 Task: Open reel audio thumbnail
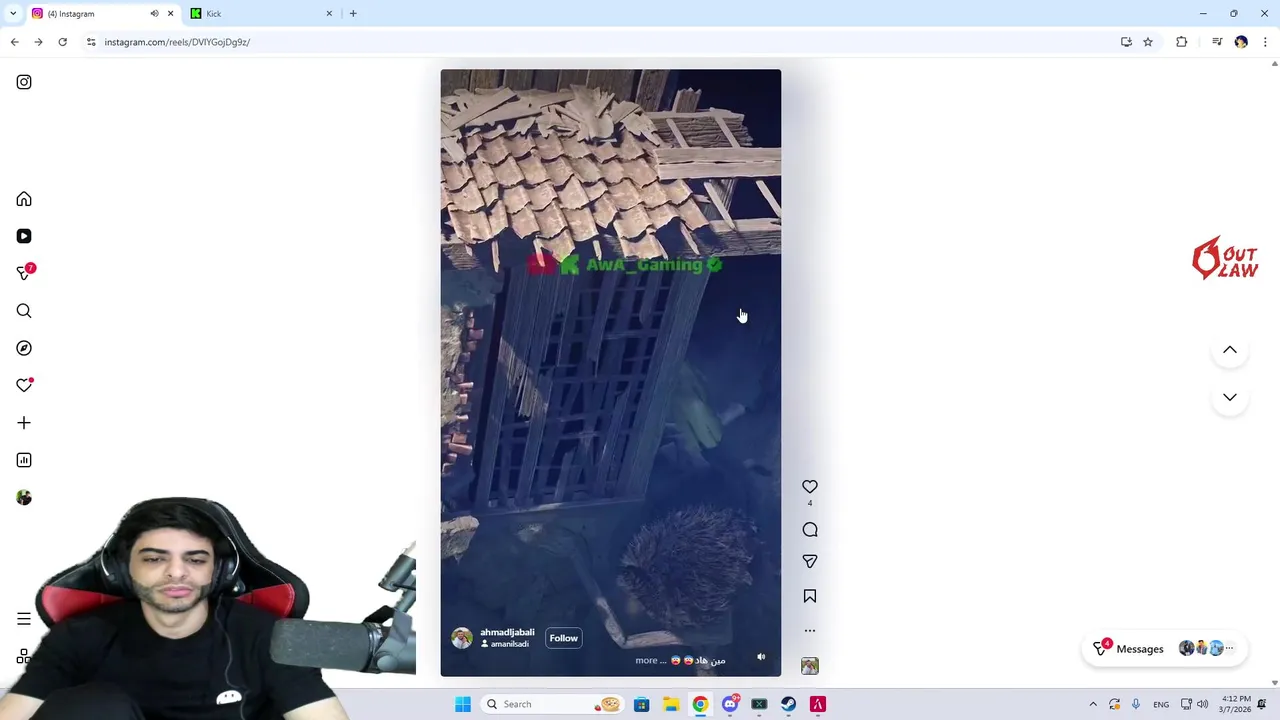810,666
